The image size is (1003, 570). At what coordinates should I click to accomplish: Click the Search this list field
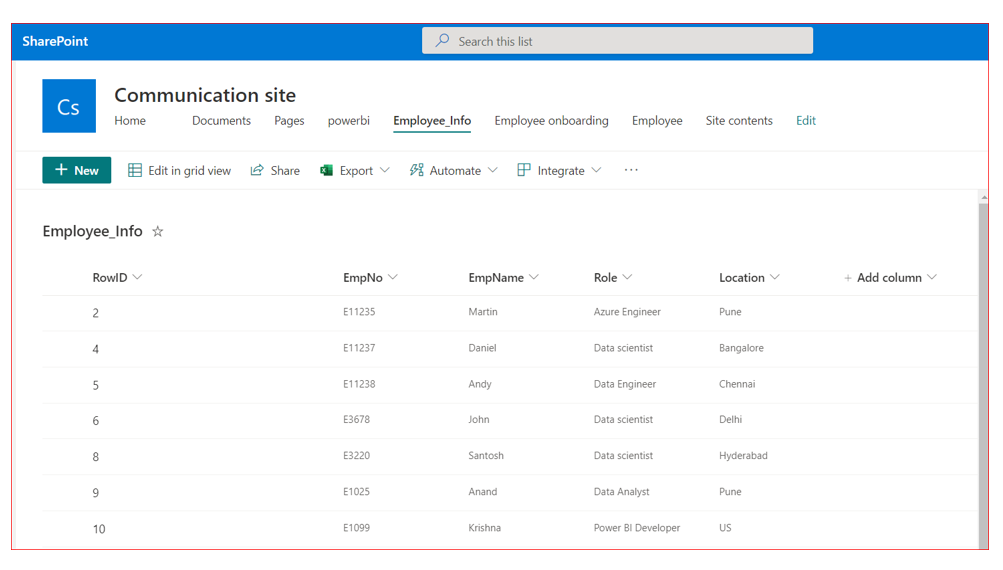coord(617,41)
